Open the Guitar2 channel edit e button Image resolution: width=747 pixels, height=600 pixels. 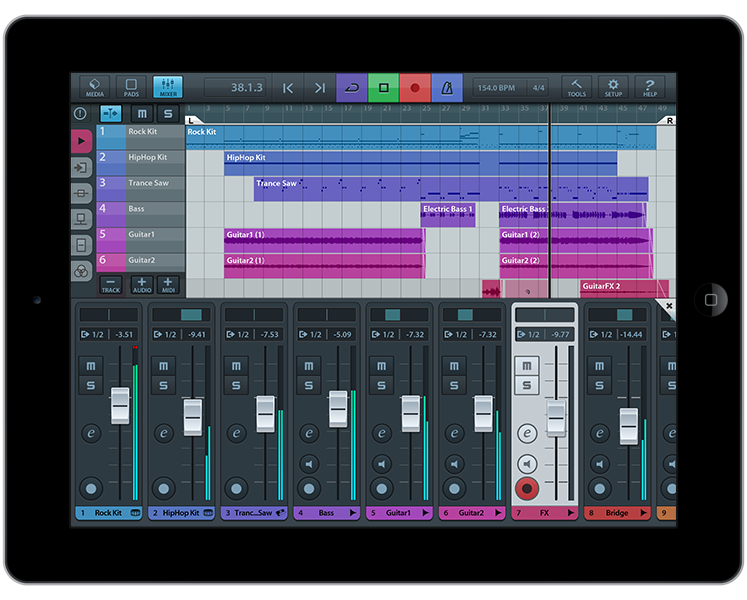(454, 433)
